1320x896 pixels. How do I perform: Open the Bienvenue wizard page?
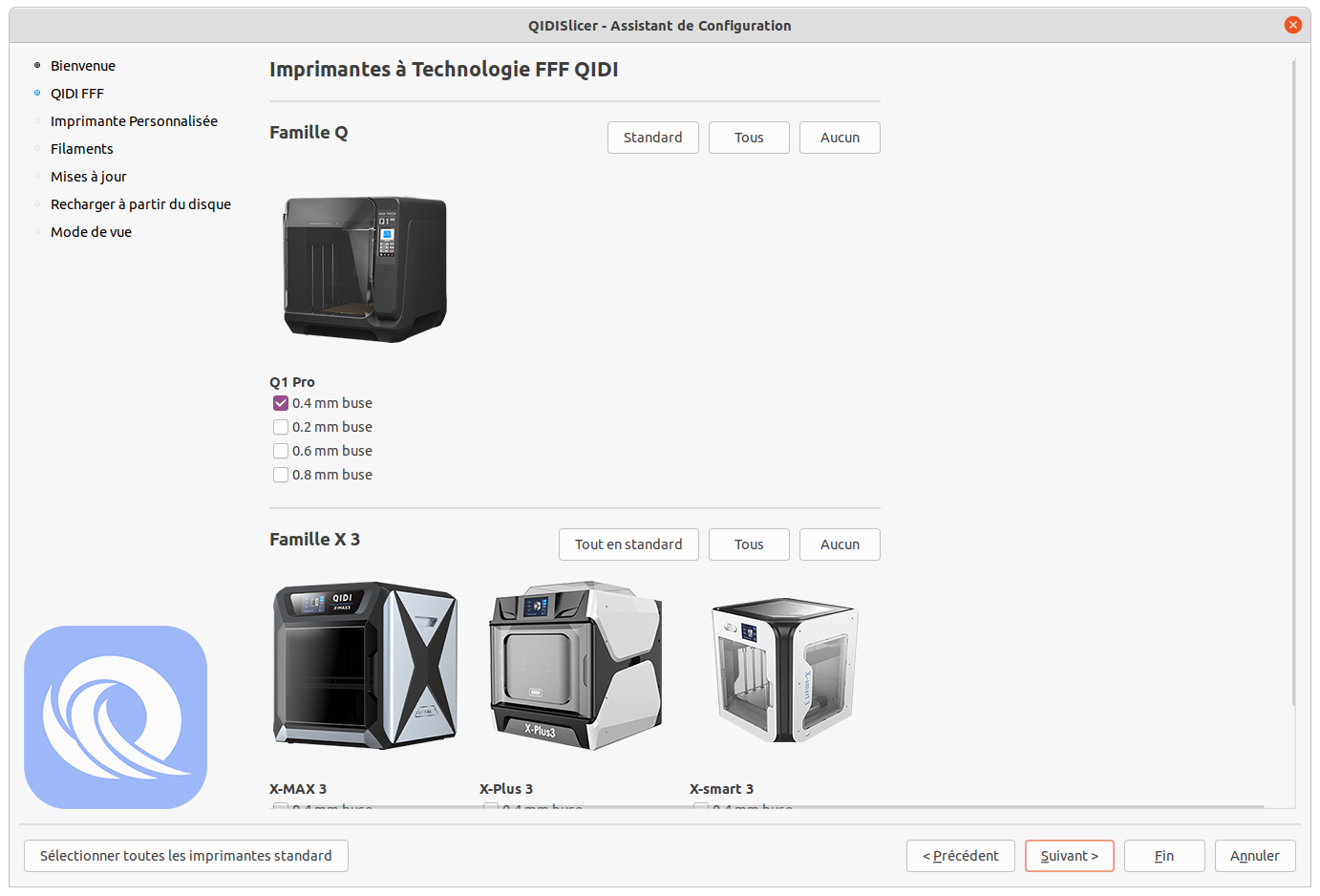[83, 66]
